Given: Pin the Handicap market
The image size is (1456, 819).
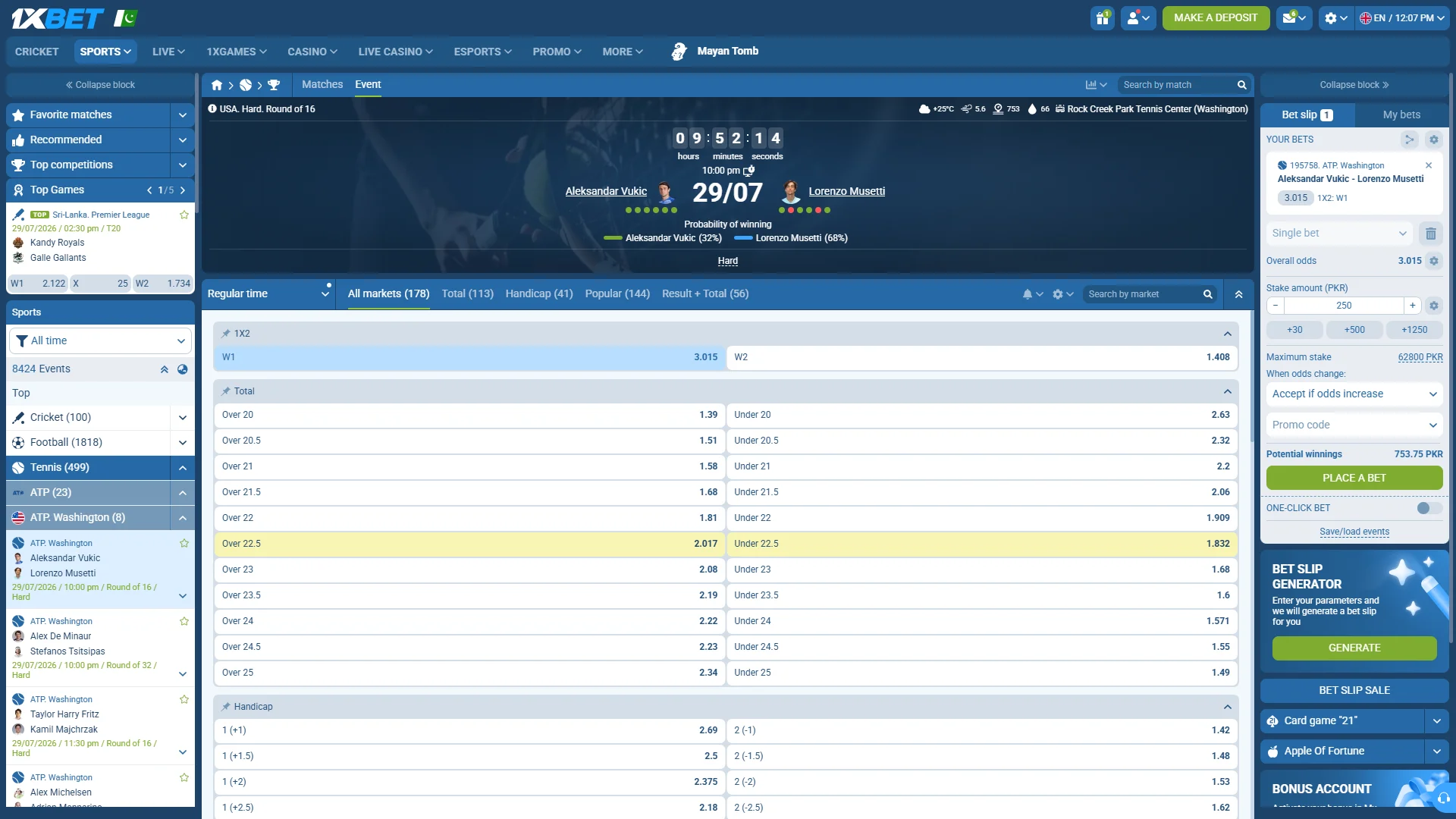Looking at the screenshot, I should click(x=225, y=707).
